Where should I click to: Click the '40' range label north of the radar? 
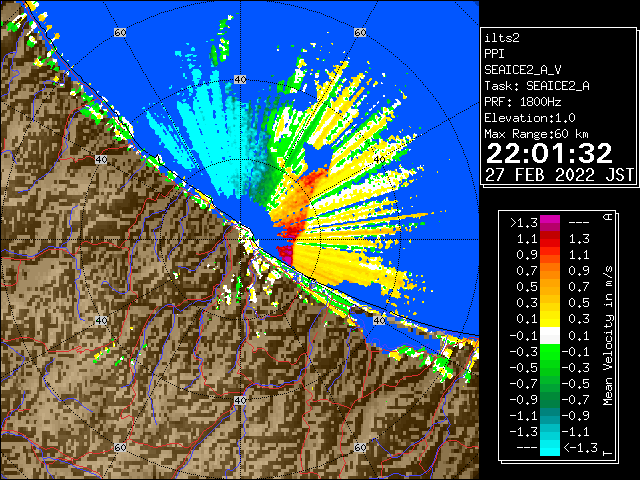[x=240, y=80]
